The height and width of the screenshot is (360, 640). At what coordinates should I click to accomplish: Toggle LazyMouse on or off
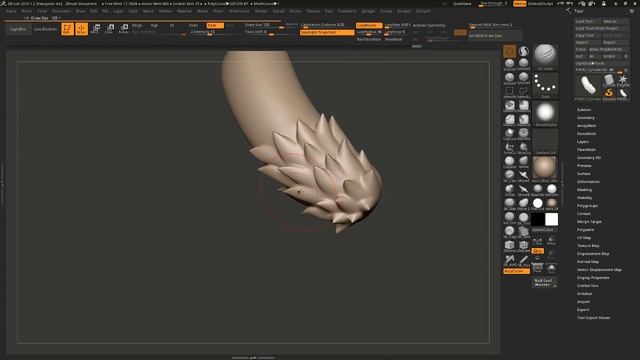[x=369, y=25]
